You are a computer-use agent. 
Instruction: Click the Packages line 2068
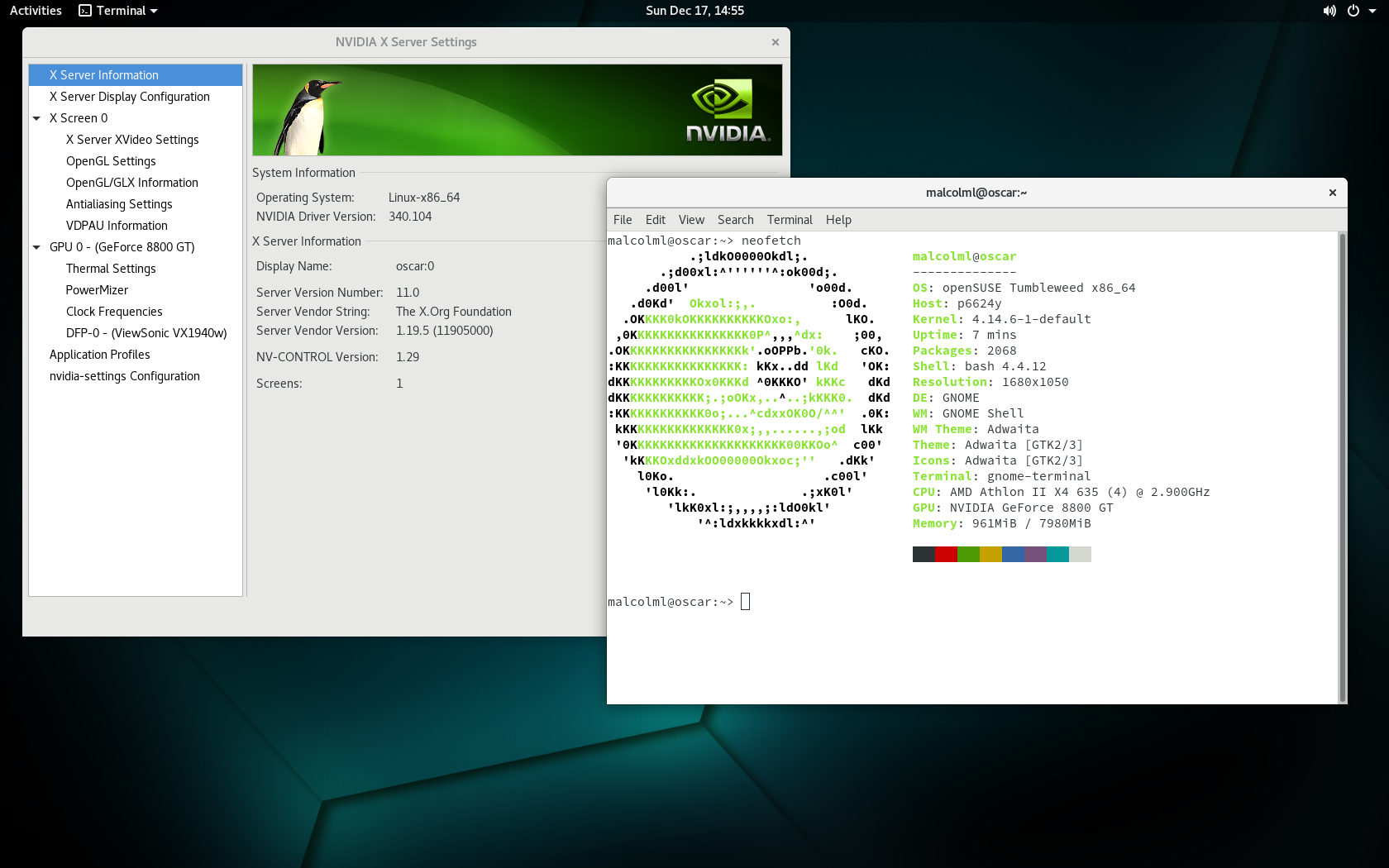click(x=964, y=351)
